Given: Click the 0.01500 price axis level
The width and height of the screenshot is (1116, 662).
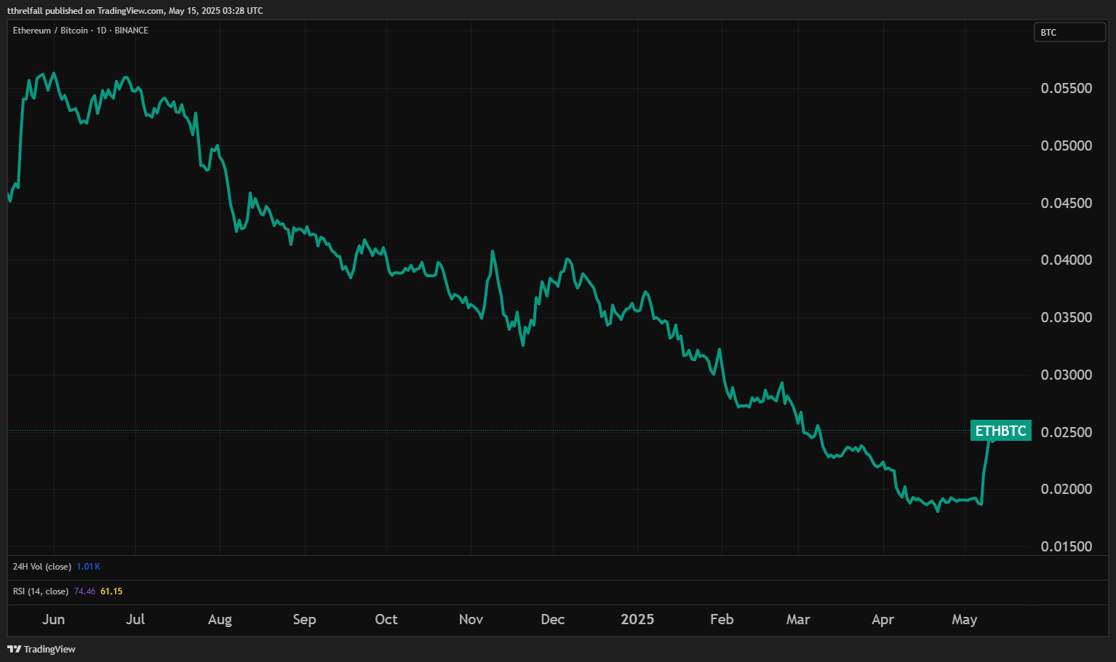Looking at the screenshot, I should (x=1066, y=547).
